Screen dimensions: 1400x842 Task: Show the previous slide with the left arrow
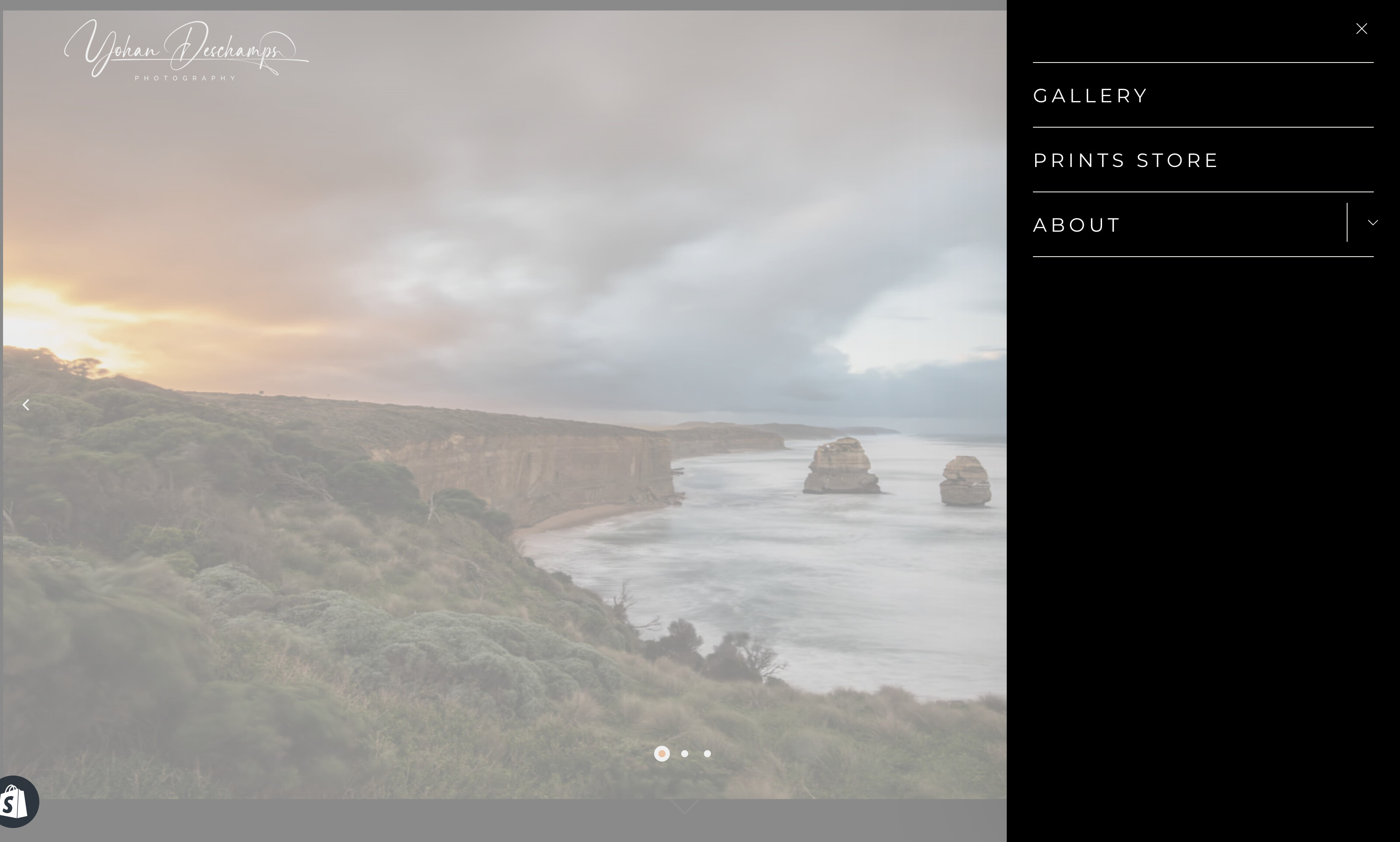coord(25,404)
